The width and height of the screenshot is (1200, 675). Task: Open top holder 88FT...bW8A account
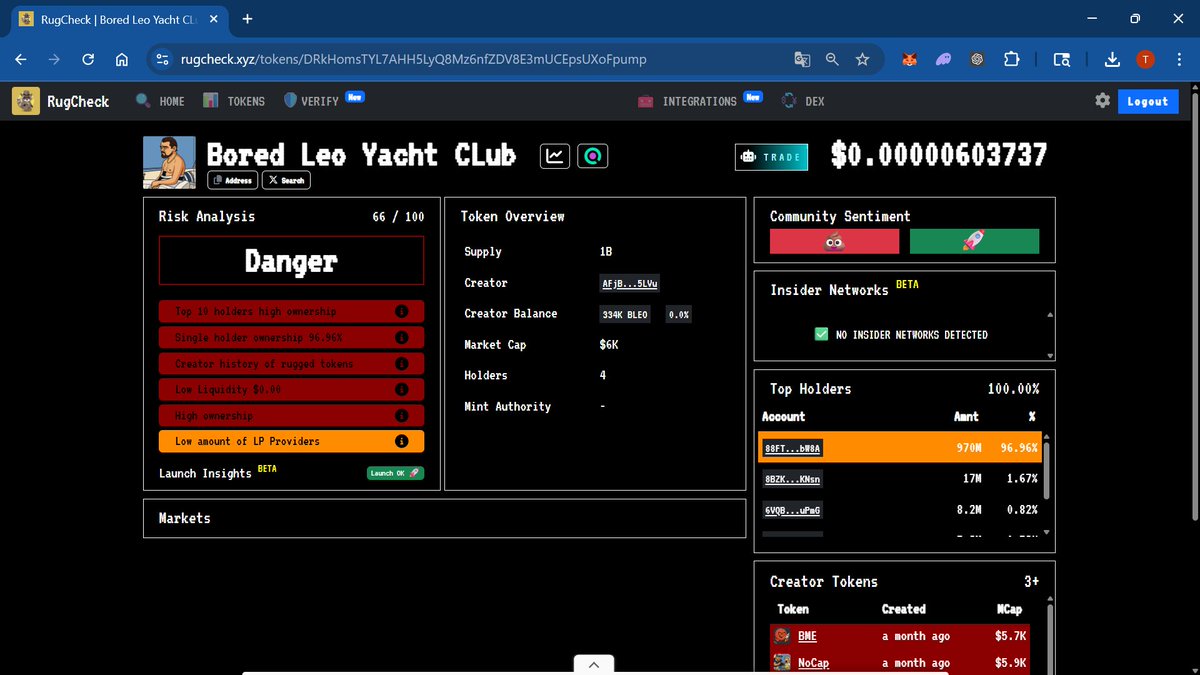click(793, 449)
